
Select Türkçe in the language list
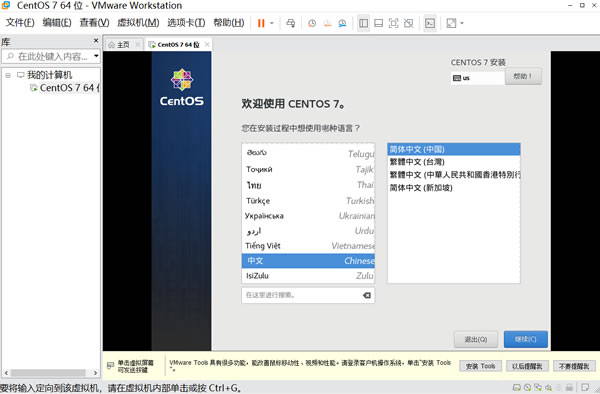point(308,200)
